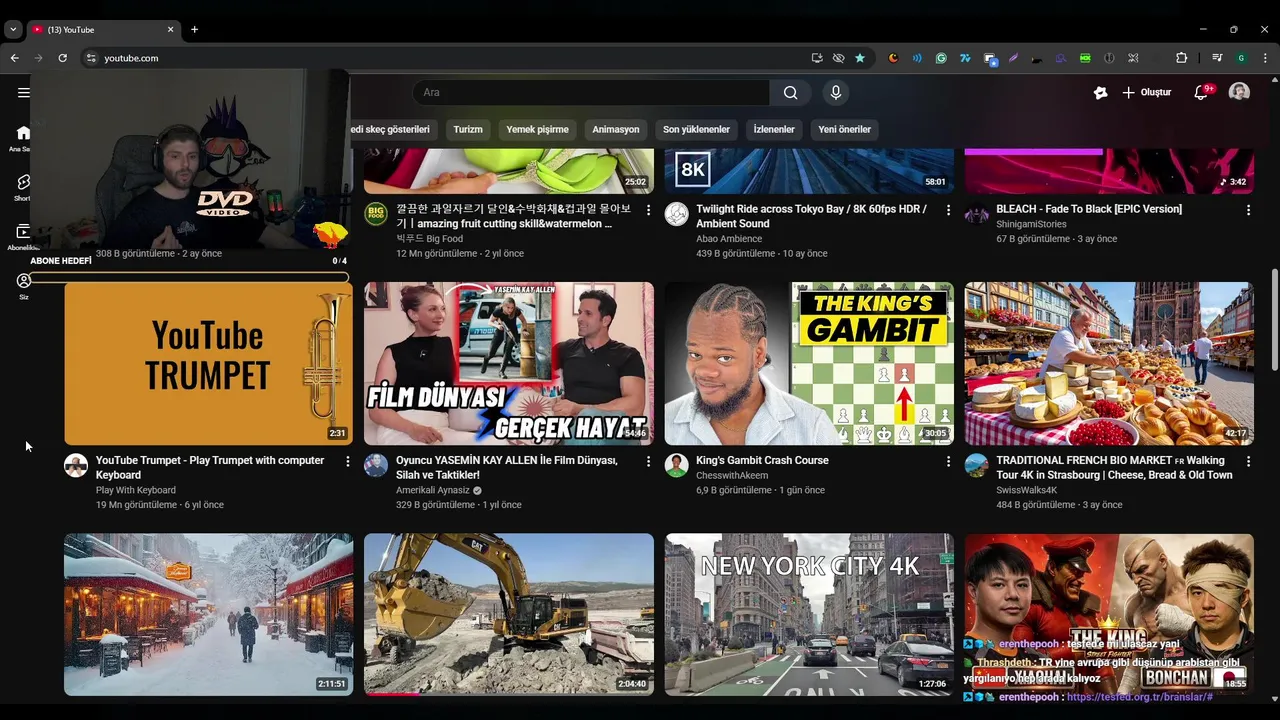View site information icon beside youtube.com
This screenshot has height=720, width=1280.
(91, 58)
